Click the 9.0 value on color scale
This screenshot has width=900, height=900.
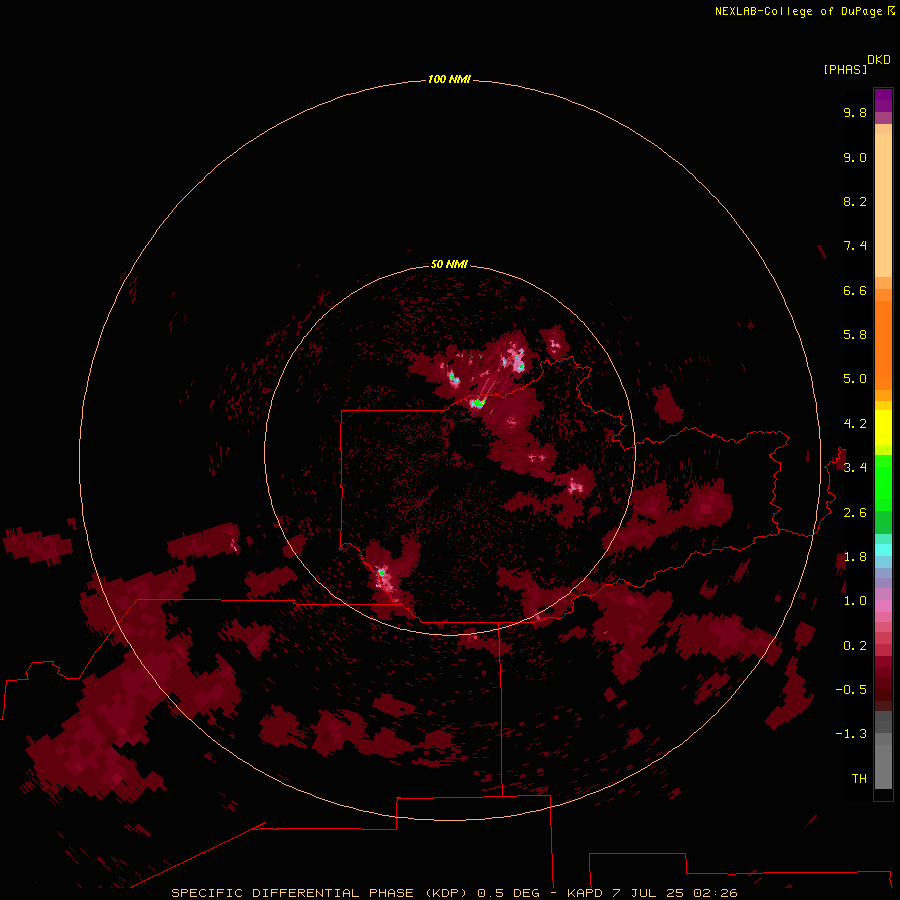tap(855, 157)
